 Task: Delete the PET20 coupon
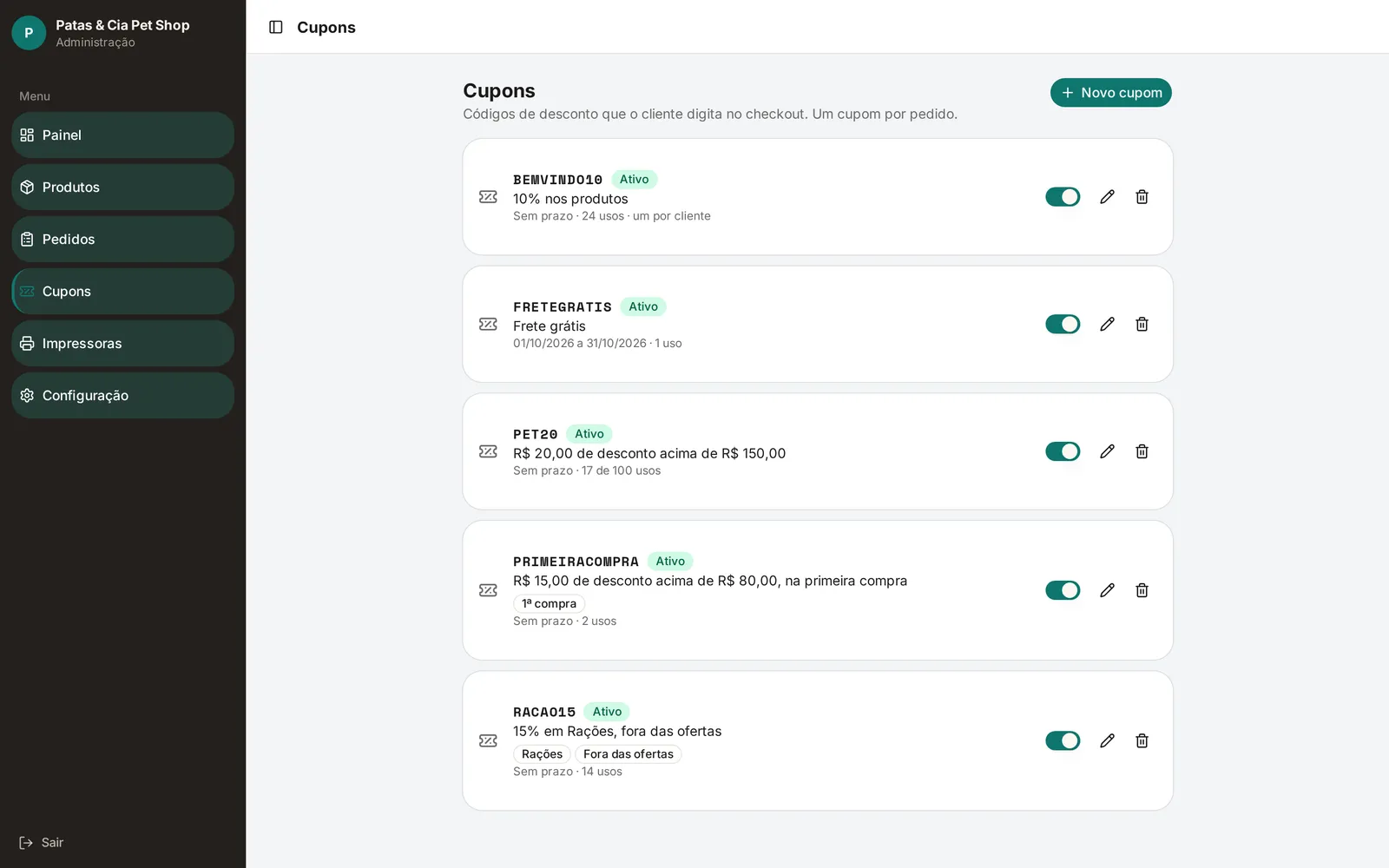pyautogui.click(x=1142, y=451)
